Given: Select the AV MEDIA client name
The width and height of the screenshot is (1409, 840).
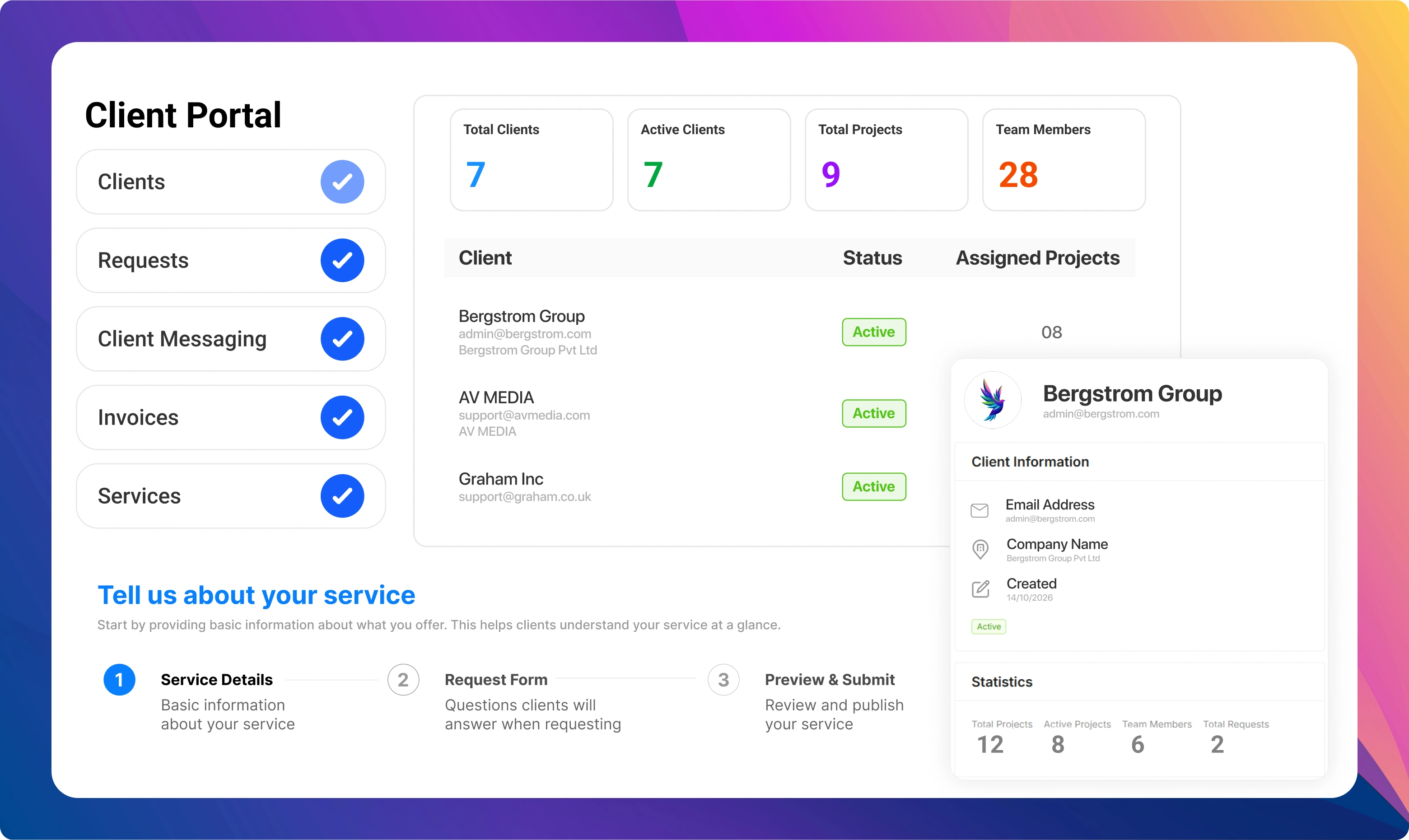Looking at the screenshot, I should click(496, 397).
